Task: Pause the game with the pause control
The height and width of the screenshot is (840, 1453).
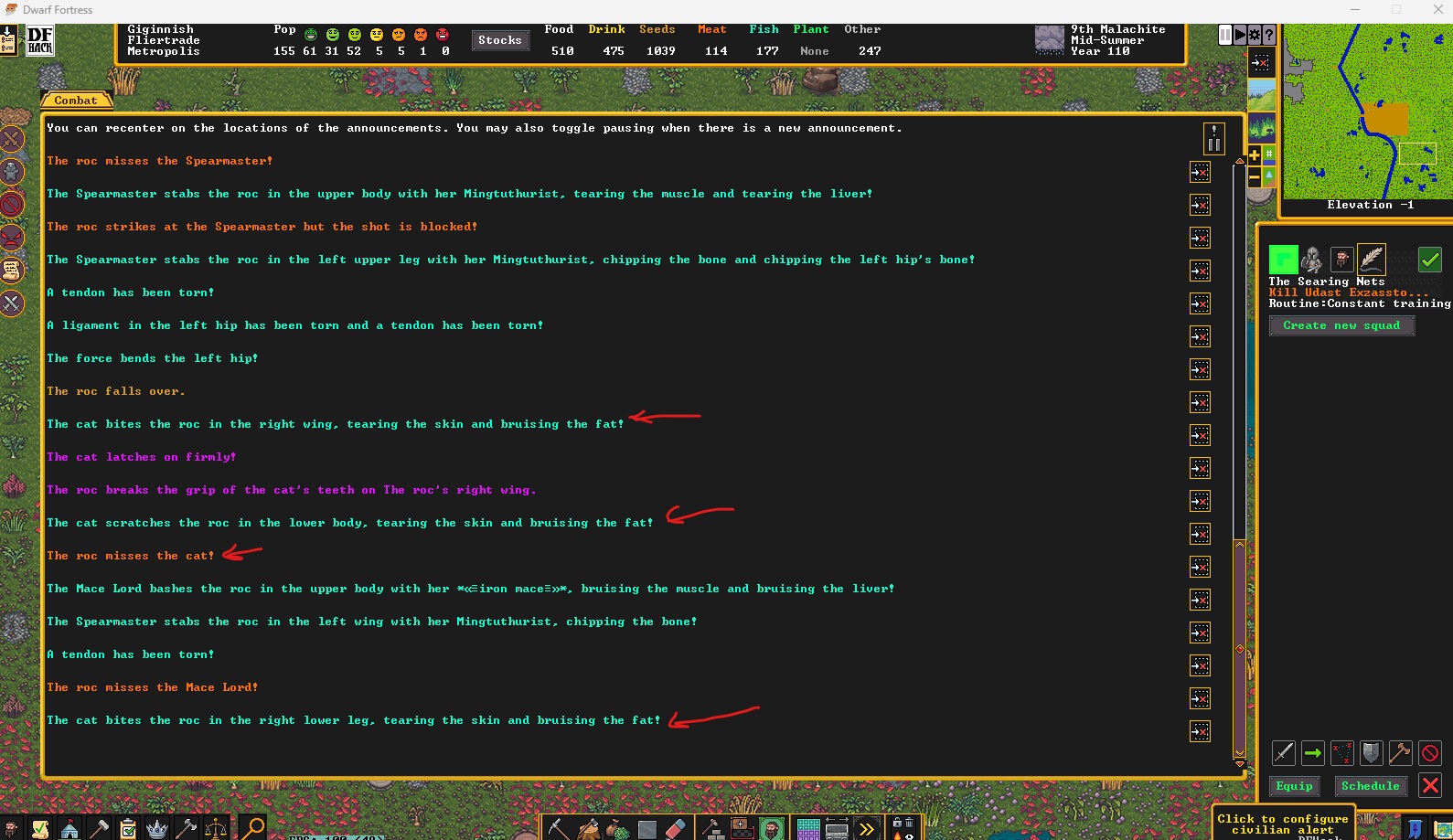Action: pyautogui.click(x=1225, y=35)
